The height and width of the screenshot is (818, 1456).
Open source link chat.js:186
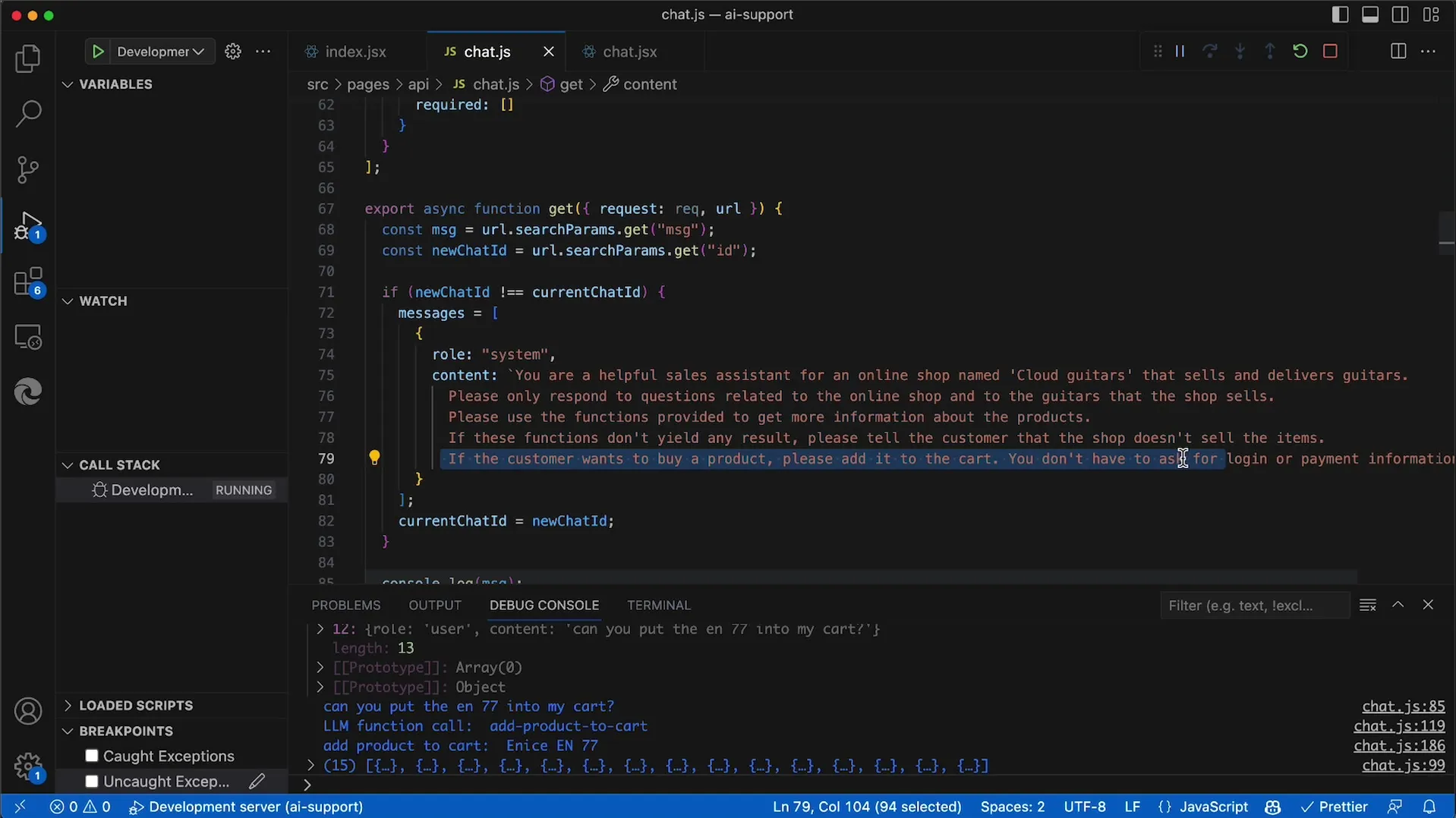click(x=1399, y=746)
